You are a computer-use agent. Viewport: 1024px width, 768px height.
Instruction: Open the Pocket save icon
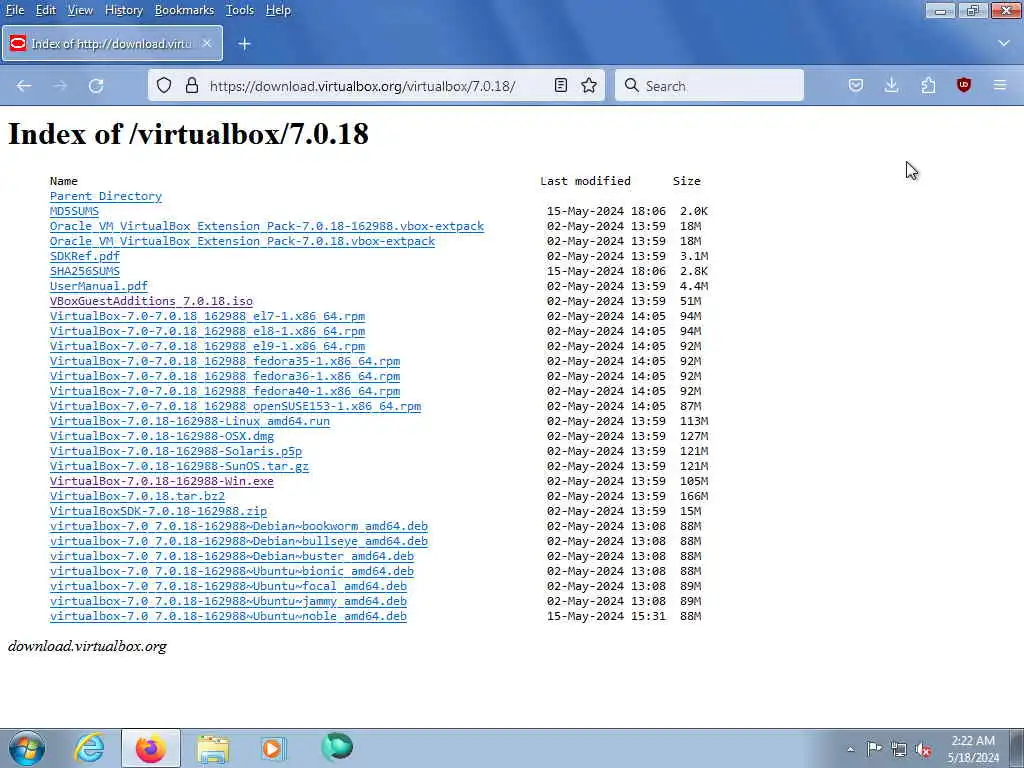pyautogui.click(x=856, y=86)
